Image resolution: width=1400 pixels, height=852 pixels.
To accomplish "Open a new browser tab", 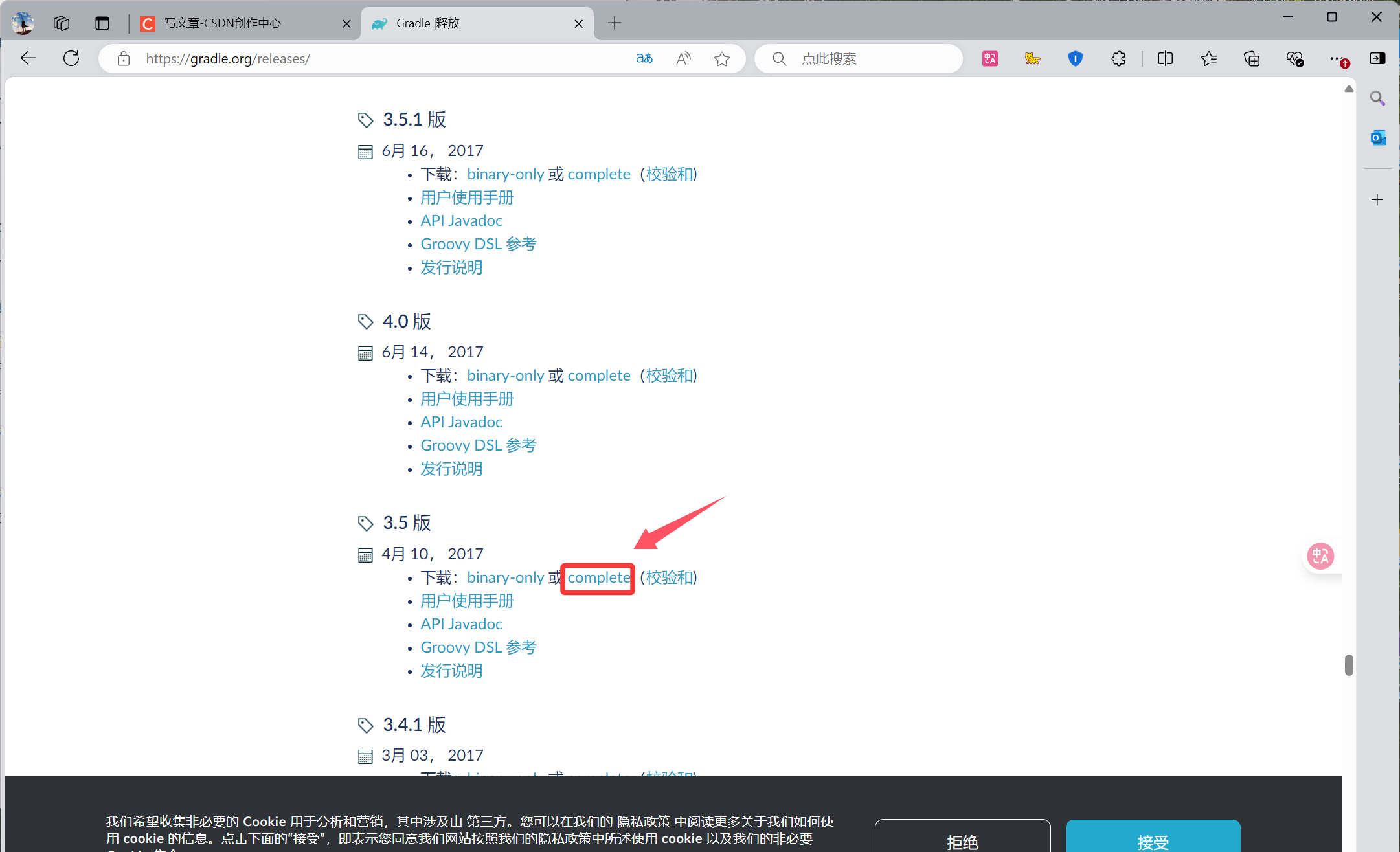I will pos(615,23).
